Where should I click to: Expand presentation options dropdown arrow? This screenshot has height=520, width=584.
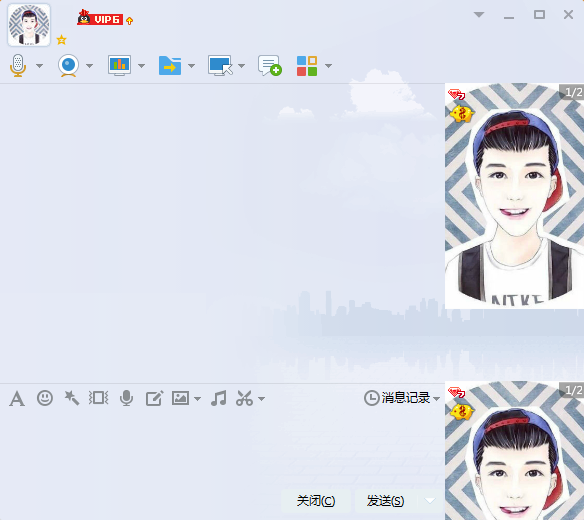coord(141,66)
